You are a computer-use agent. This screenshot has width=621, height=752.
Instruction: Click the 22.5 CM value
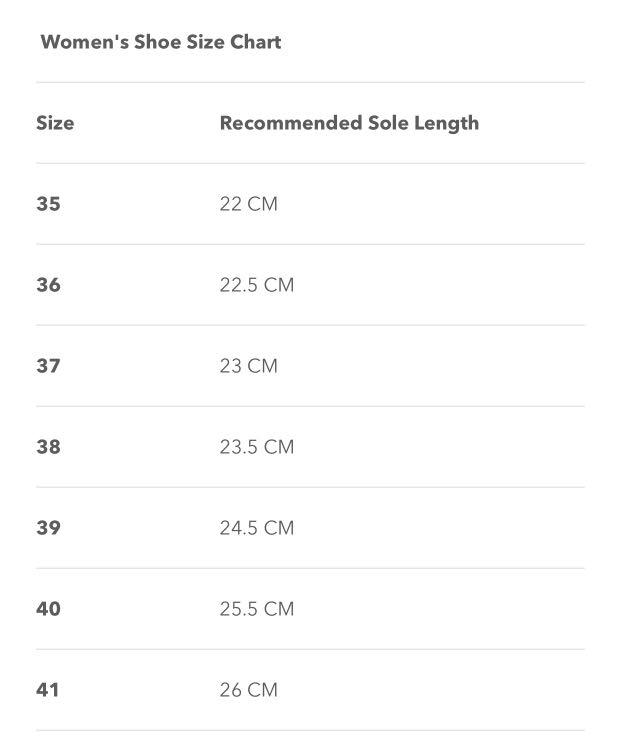point(257,285)
